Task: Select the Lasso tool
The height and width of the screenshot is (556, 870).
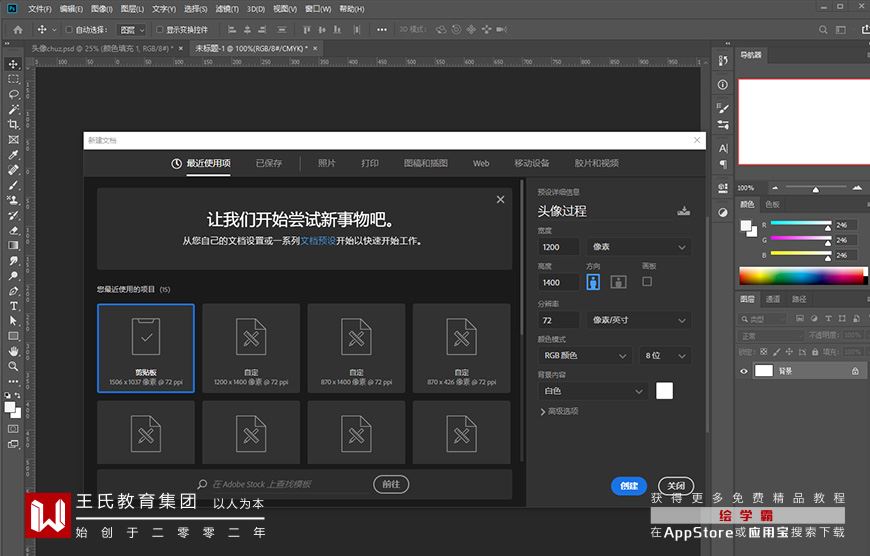Action: pyautogui.click(x=13, y=94)
